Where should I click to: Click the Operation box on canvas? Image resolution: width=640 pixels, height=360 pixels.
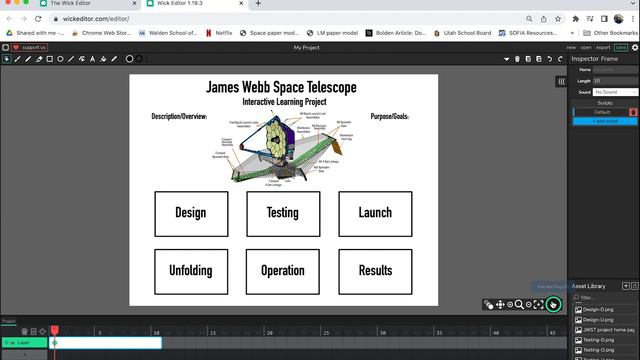pos(283,272)
